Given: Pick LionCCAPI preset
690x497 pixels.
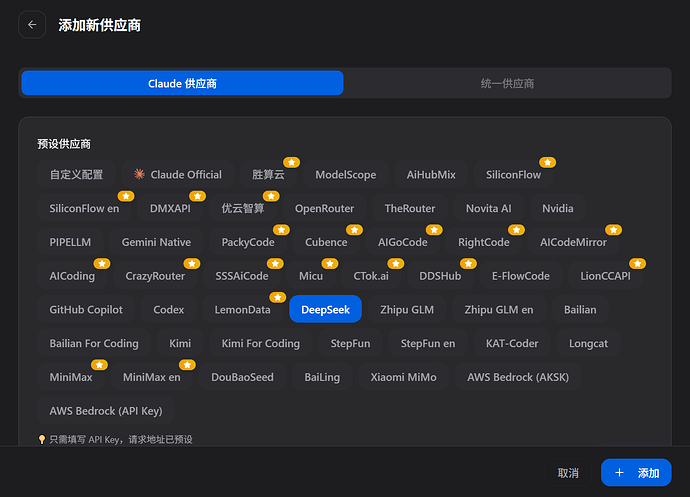Looking at the screenshot, I should coord(605,276).
